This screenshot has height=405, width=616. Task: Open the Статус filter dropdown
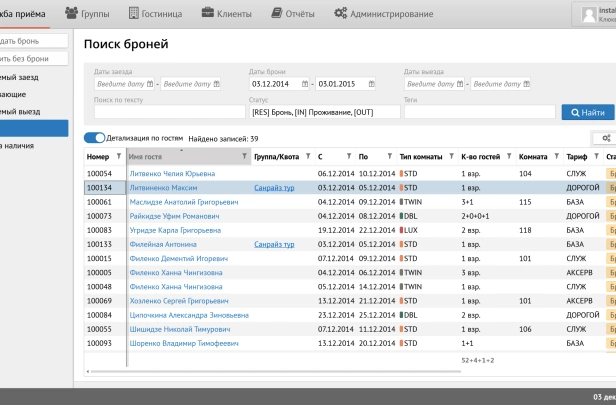(x=324, y=112)
